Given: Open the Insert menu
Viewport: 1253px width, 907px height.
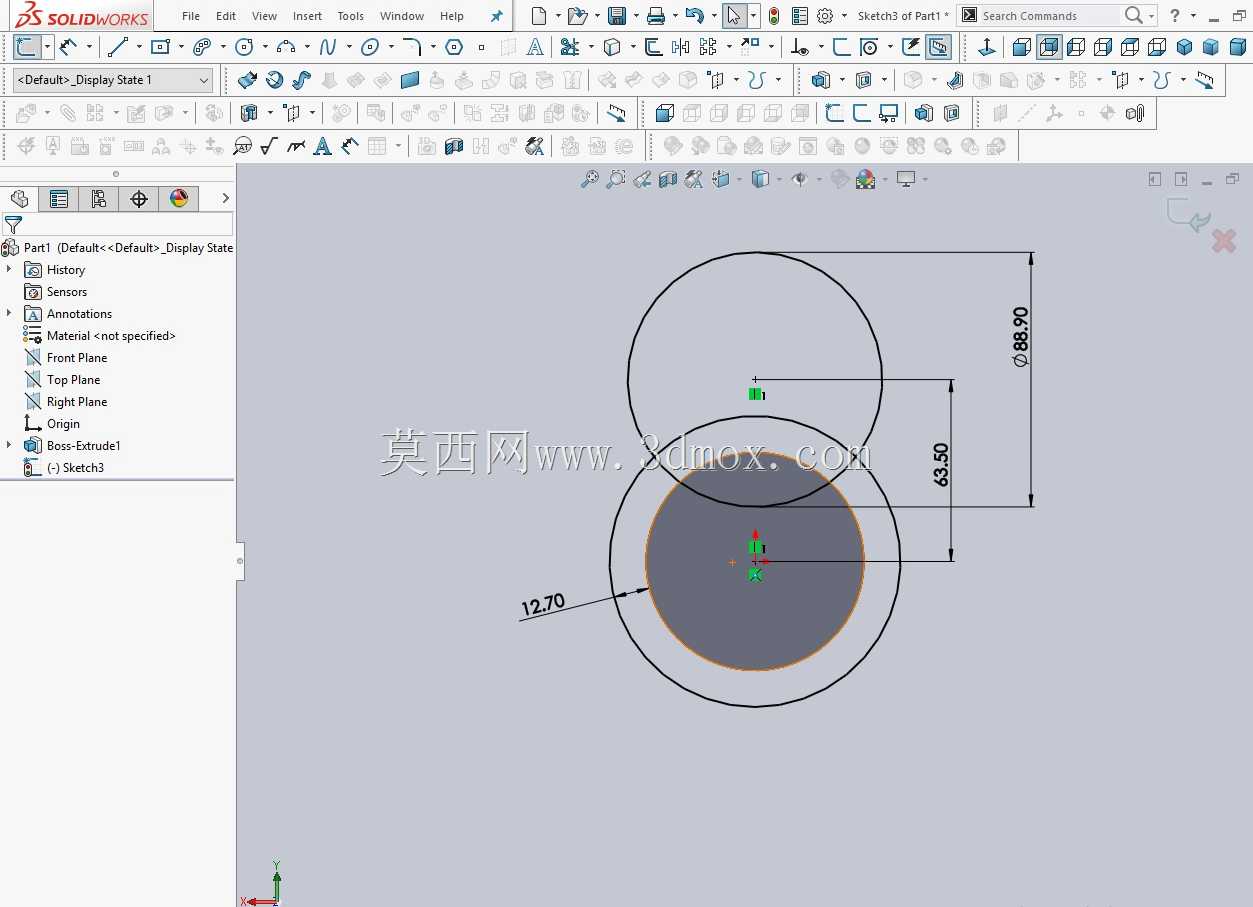Looking at the screenshot, I should [307, 16].
